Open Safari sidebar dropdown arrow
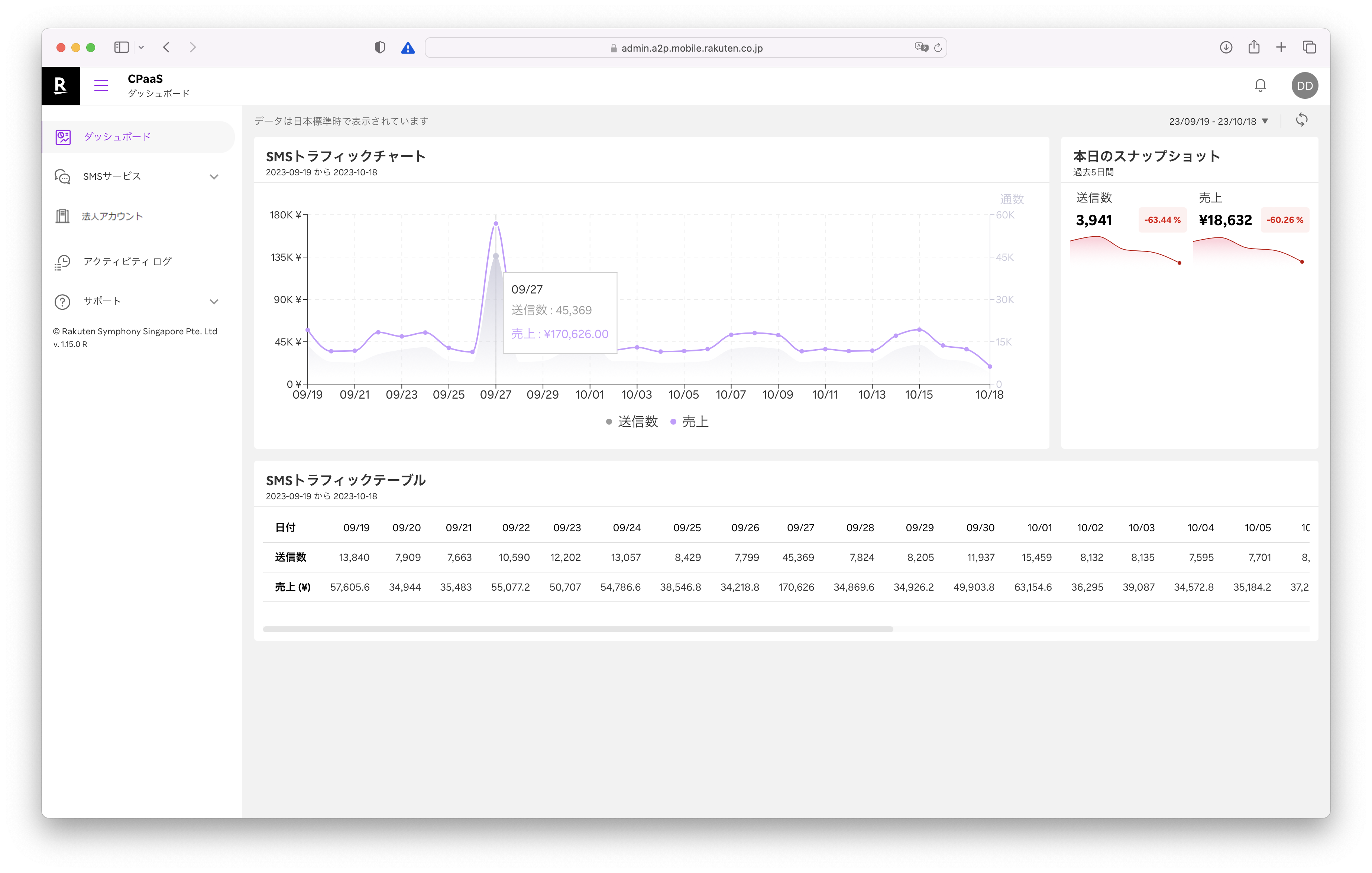This screenshot has width=1372, height=873. click(x=141, y=47)
